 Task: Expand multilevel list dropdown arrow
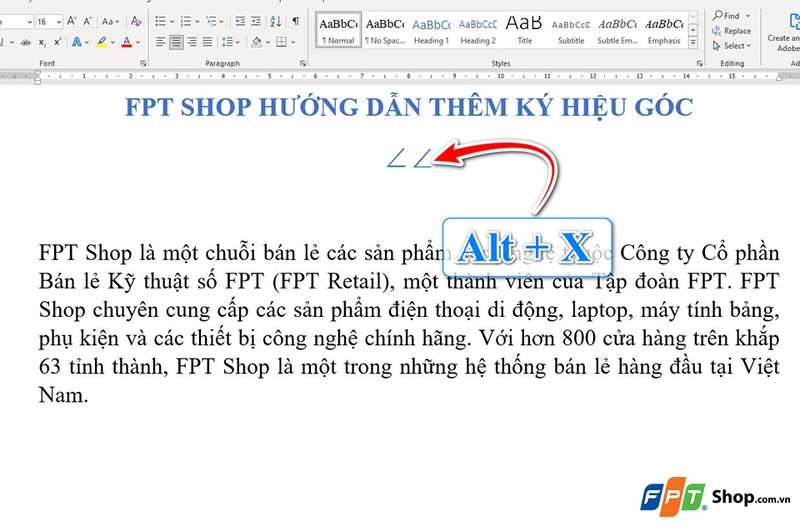click(221, 21)
